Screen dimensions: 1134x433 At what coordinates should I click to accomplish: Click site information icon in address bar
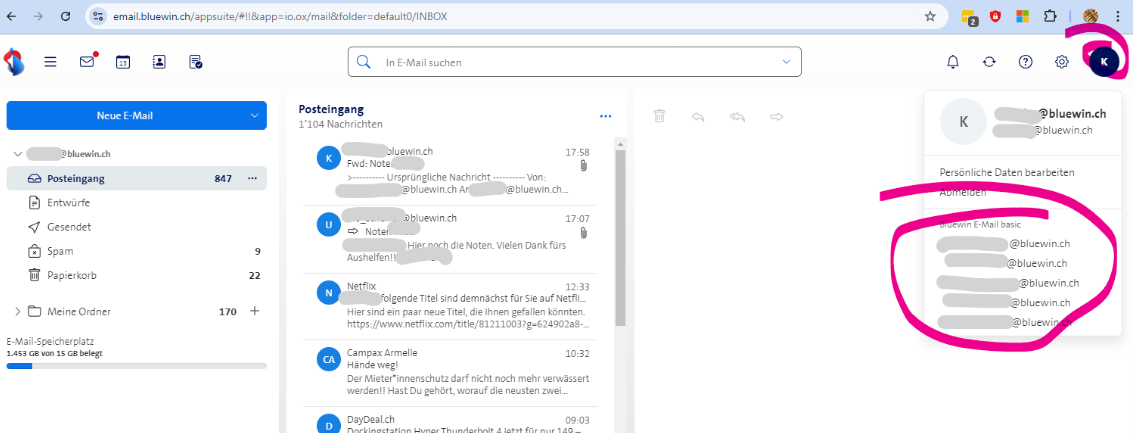tap(98, 16)
